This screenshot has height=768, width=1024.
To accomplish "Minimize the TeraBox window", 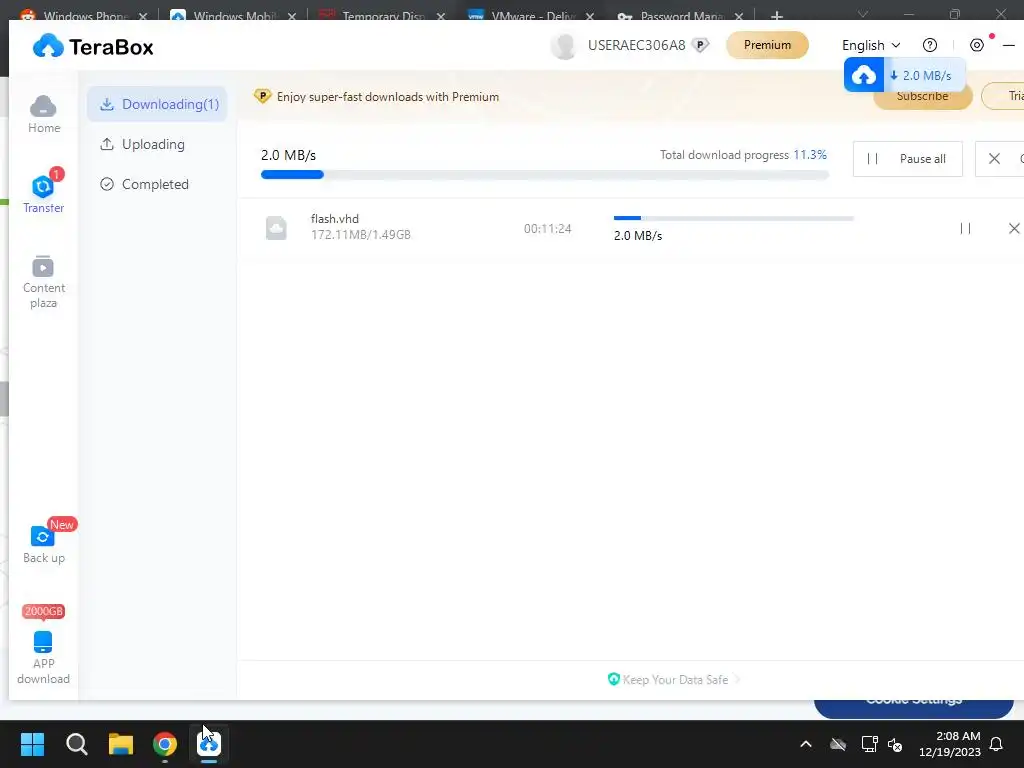I will 1008,45.
